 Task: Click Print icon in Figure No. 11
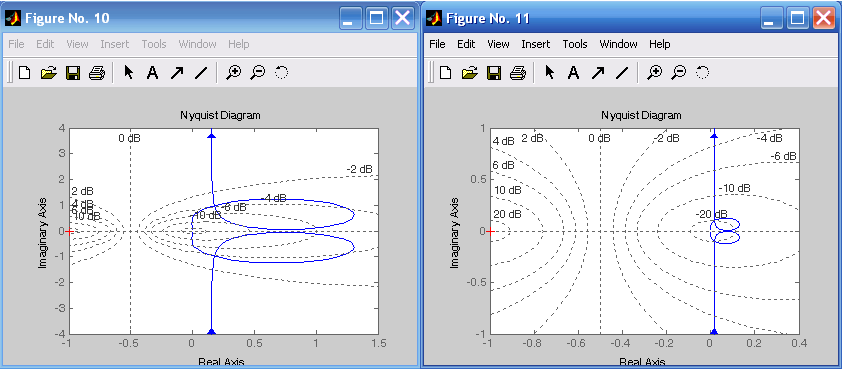point(518,73)
